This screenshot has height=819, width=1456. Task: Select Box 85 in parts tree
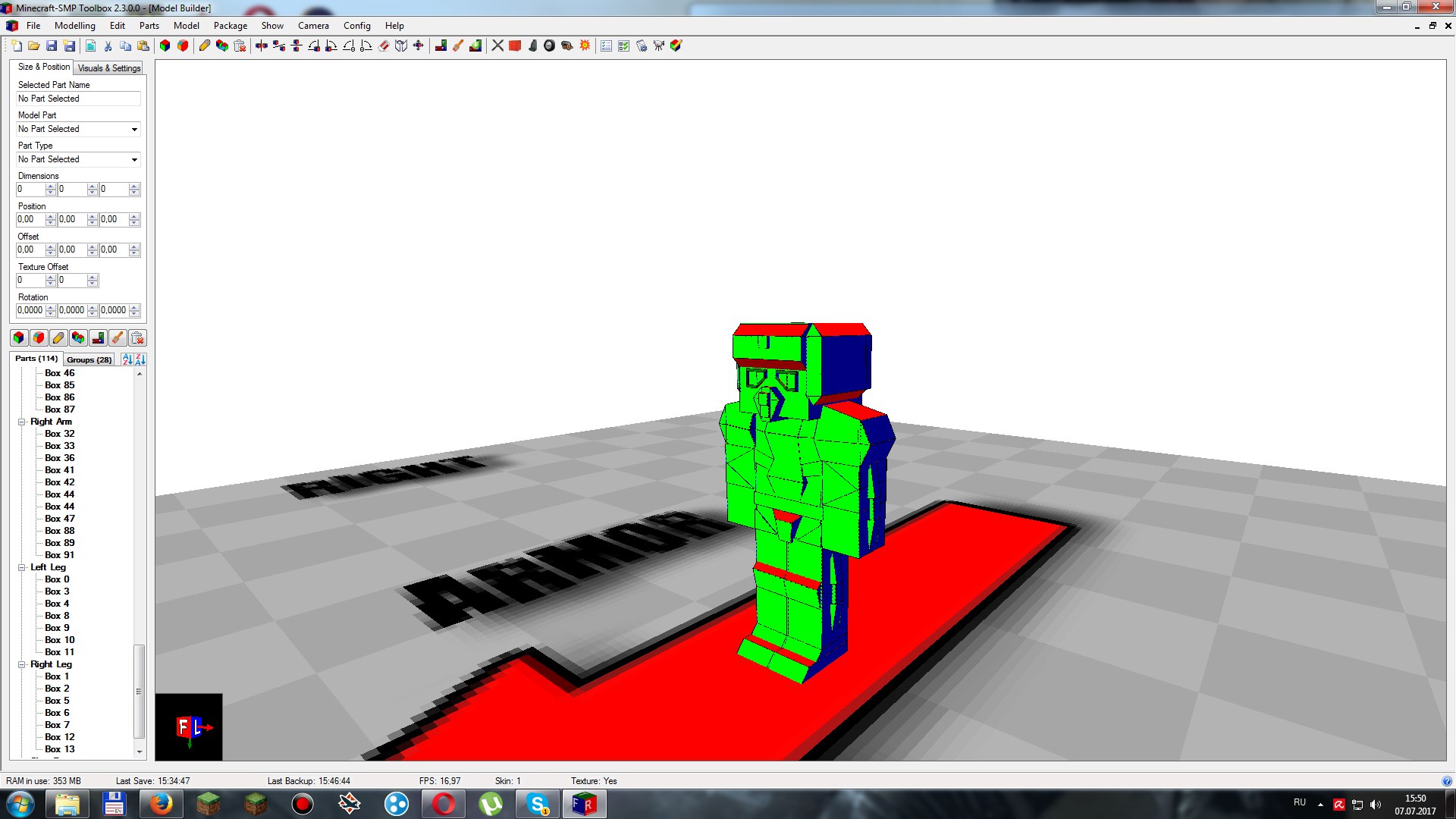(59, 385)
